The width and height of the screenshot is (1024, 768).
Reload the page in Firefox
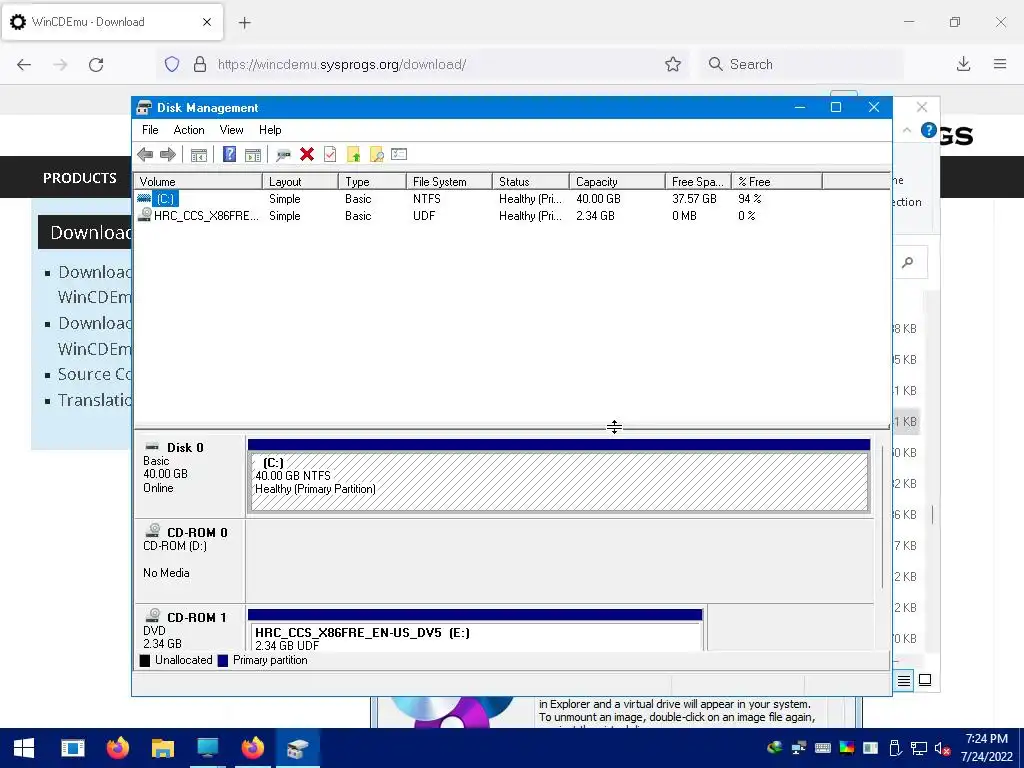[96, 64]
